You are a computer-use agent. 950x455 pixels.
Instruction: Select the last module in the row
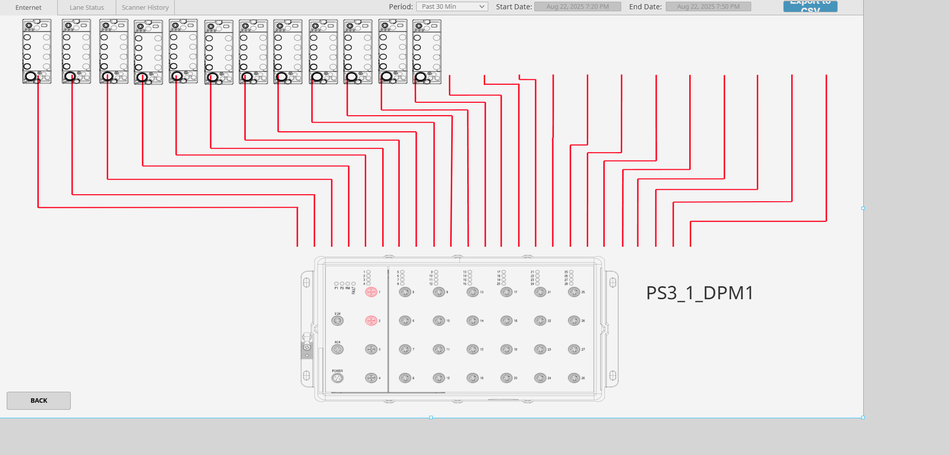click(x=427, y=51)
